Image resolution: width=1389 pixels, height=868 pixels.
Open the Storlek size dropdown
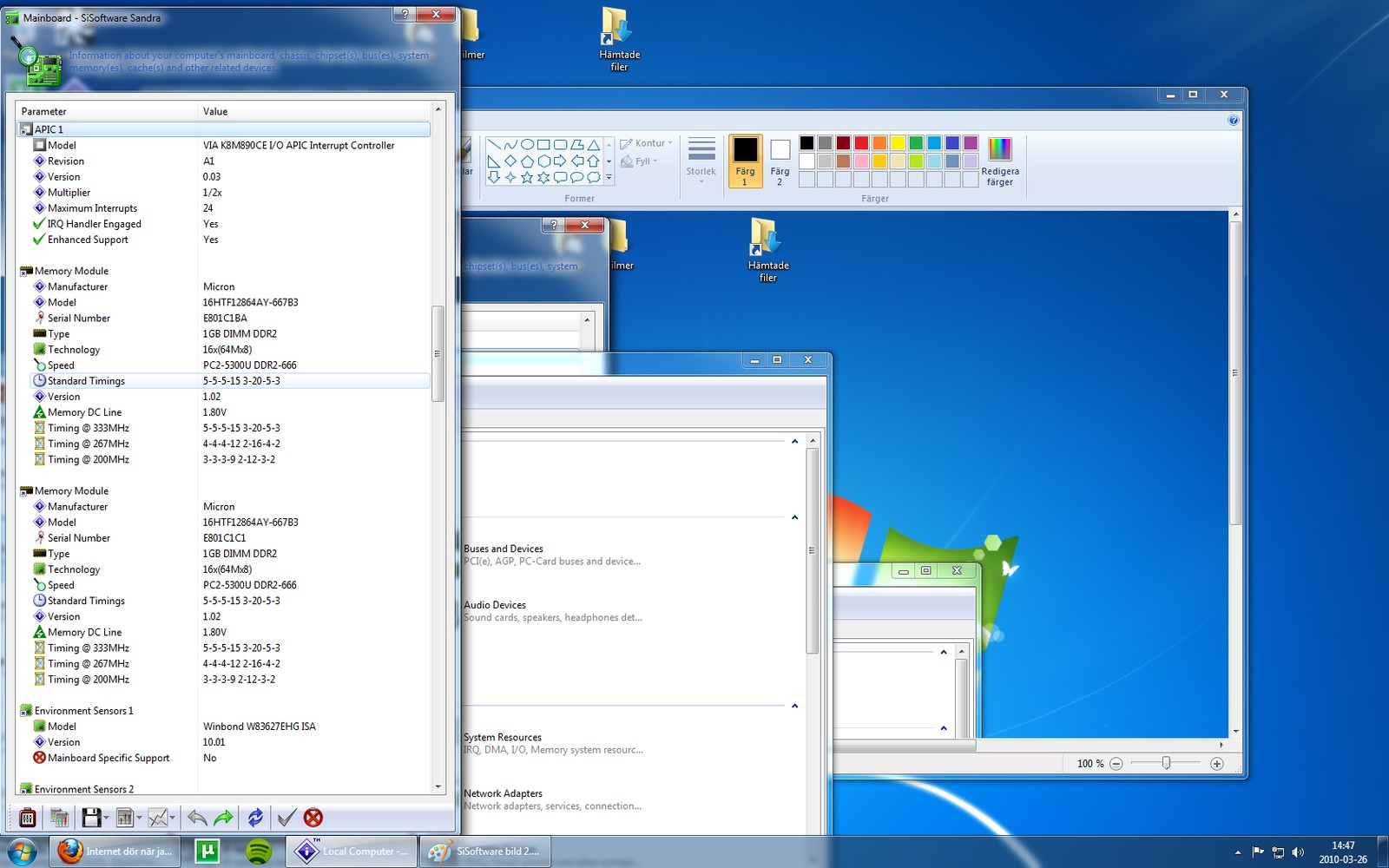click(701, 160)
